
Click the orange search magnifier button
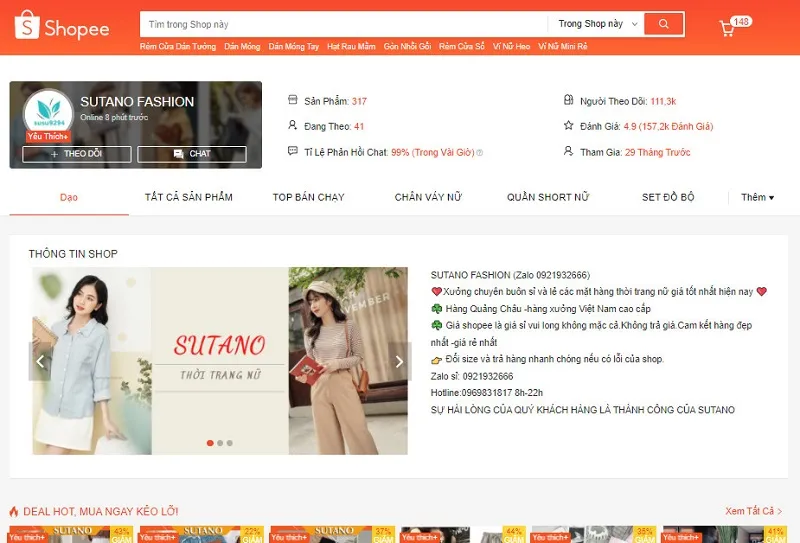[x=663, y=24]
